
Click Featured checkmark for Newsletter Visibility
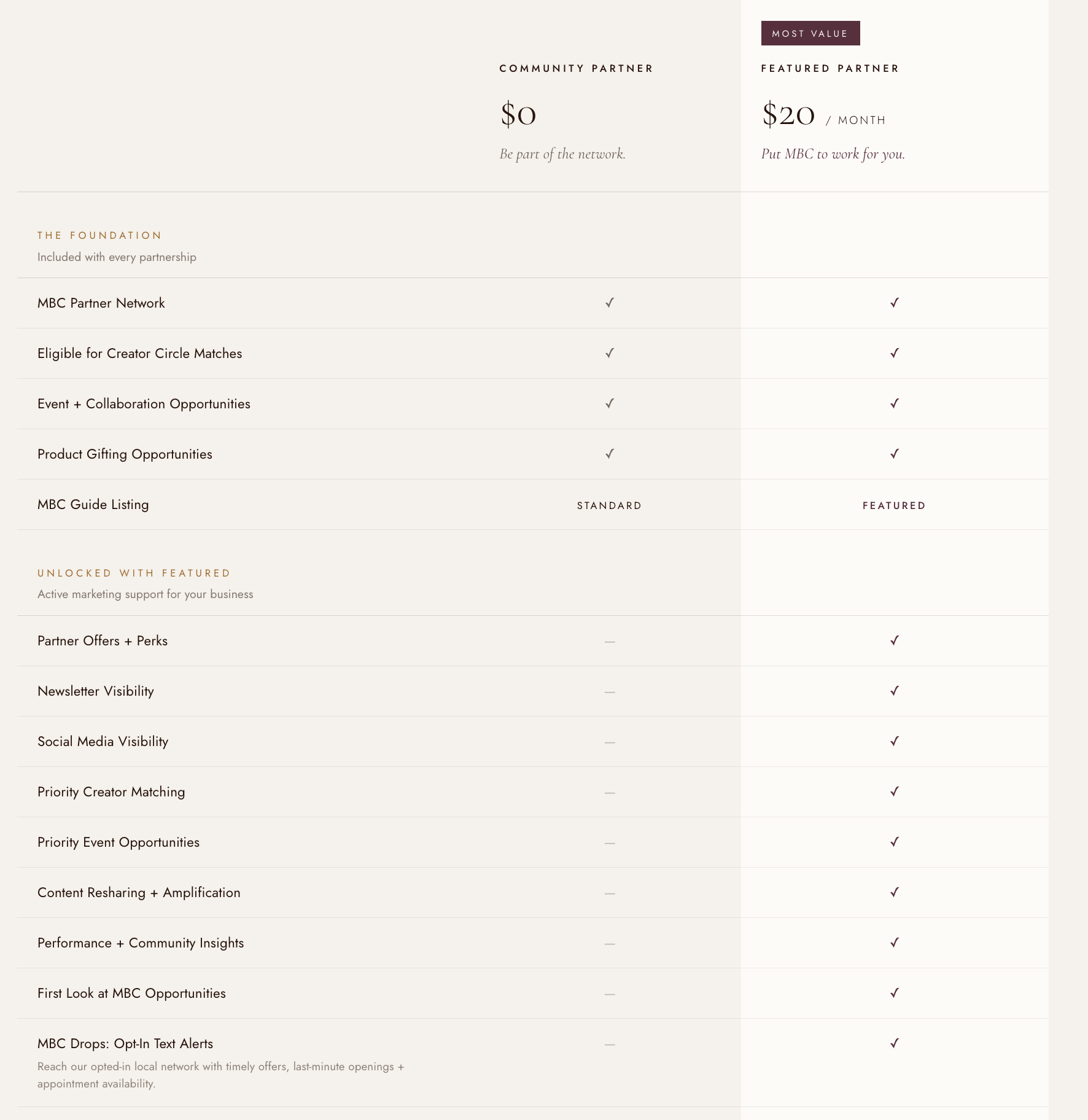click(895, 691)
